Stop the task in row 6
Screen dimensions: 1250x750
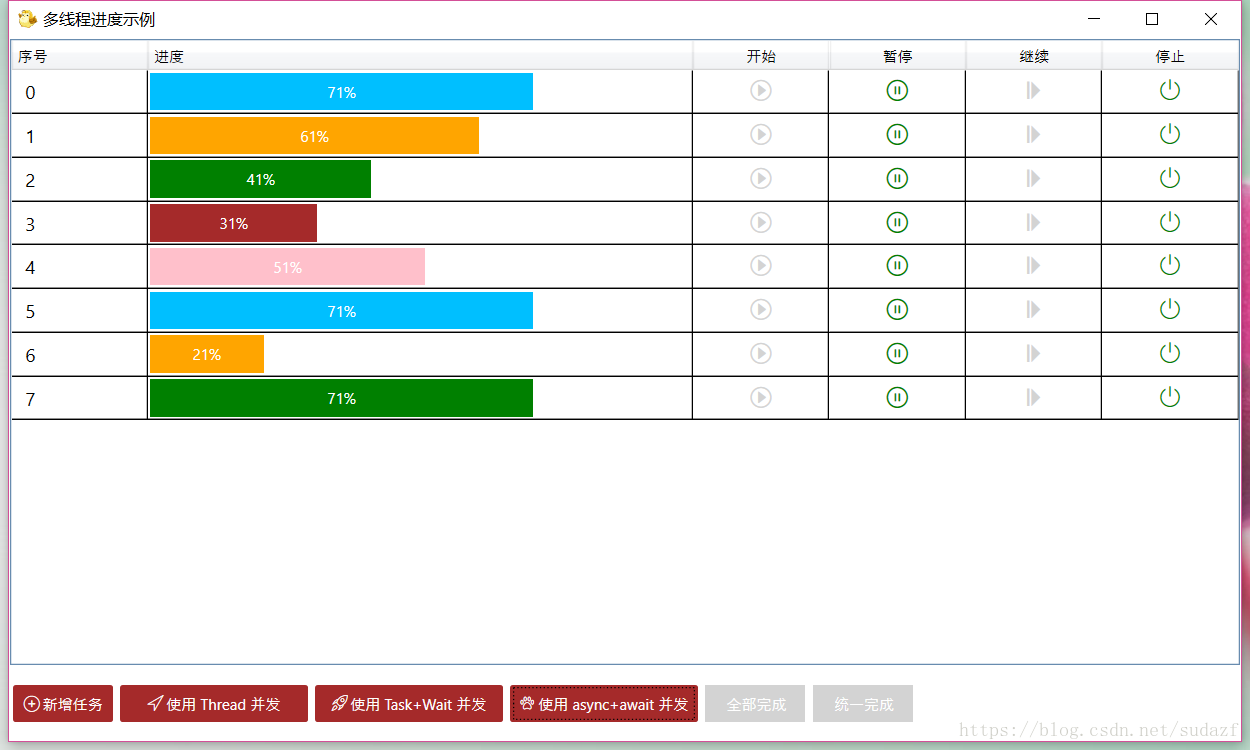tap(1170, 353)
